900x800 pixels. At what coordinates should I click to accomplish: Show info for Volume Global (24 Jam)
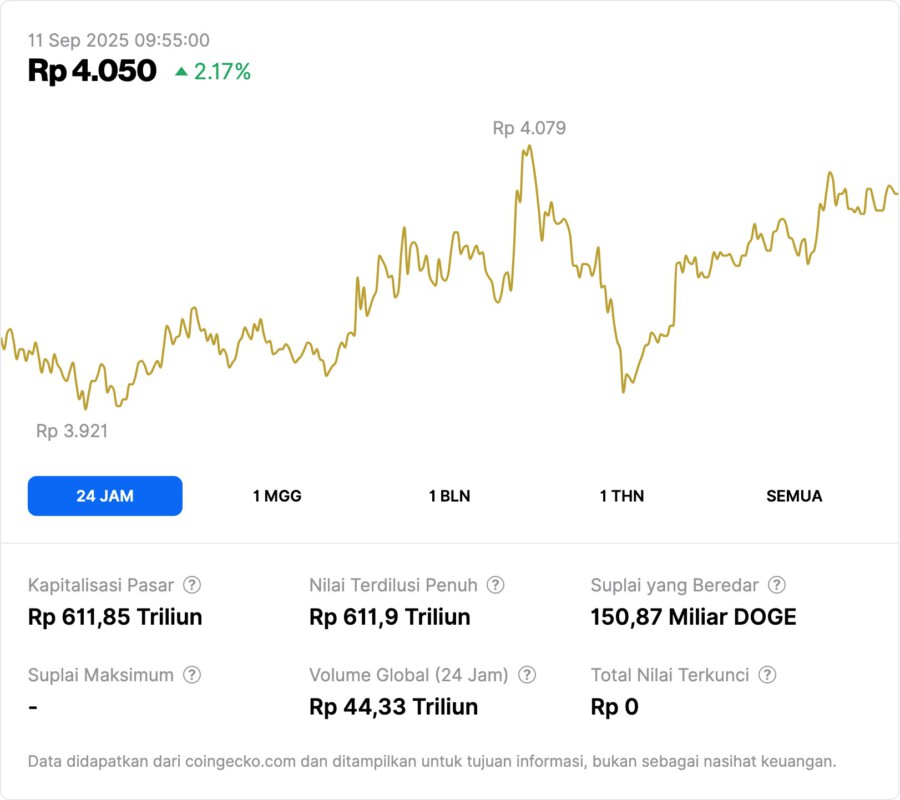[x=527, y=675]
